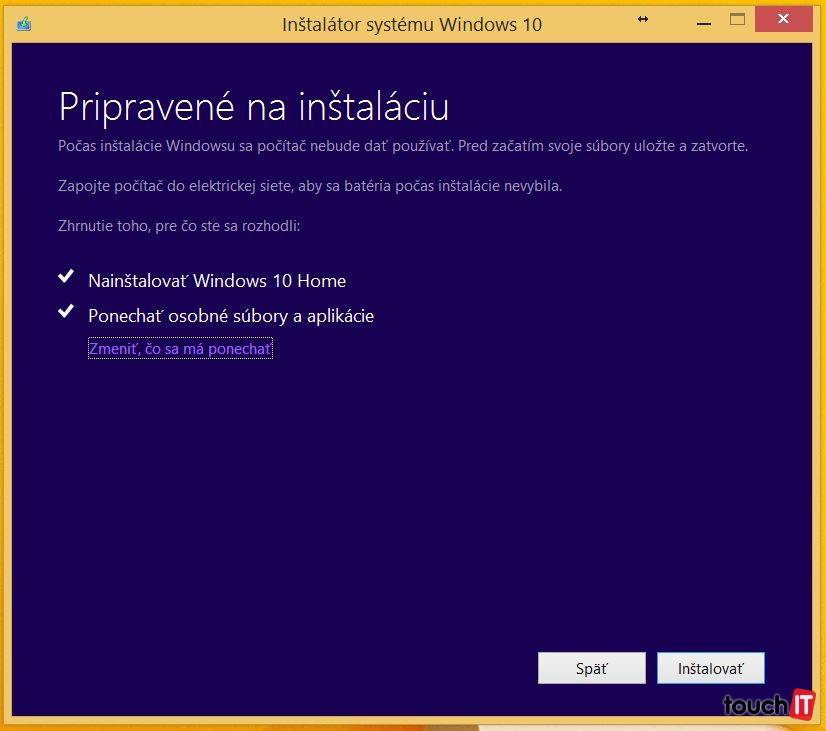Open the Zmeniť, čo sa má ponechať link

tap(180, 349)
